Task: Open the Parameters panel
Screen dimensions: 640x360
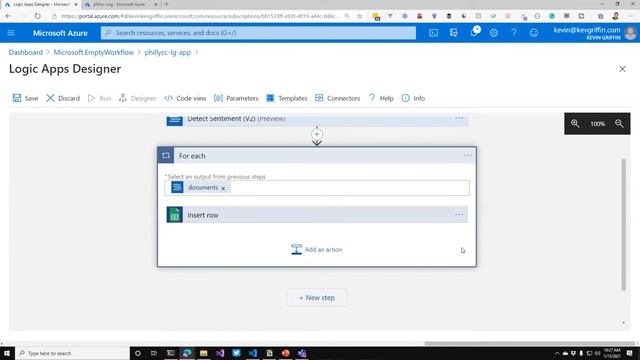Action: [x=236, y=98]
